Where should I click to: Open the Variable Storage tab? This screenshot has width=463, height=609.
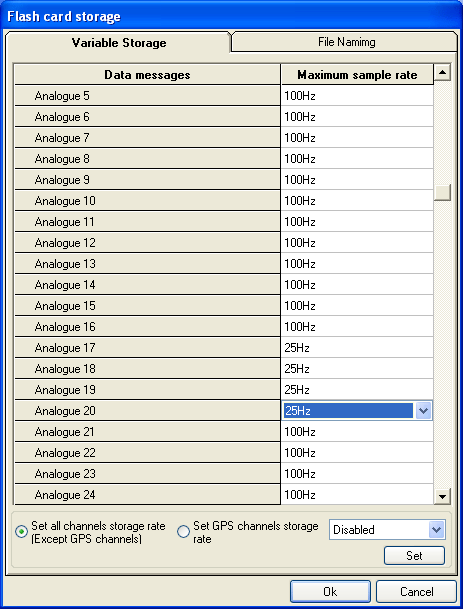pos(118,42)
